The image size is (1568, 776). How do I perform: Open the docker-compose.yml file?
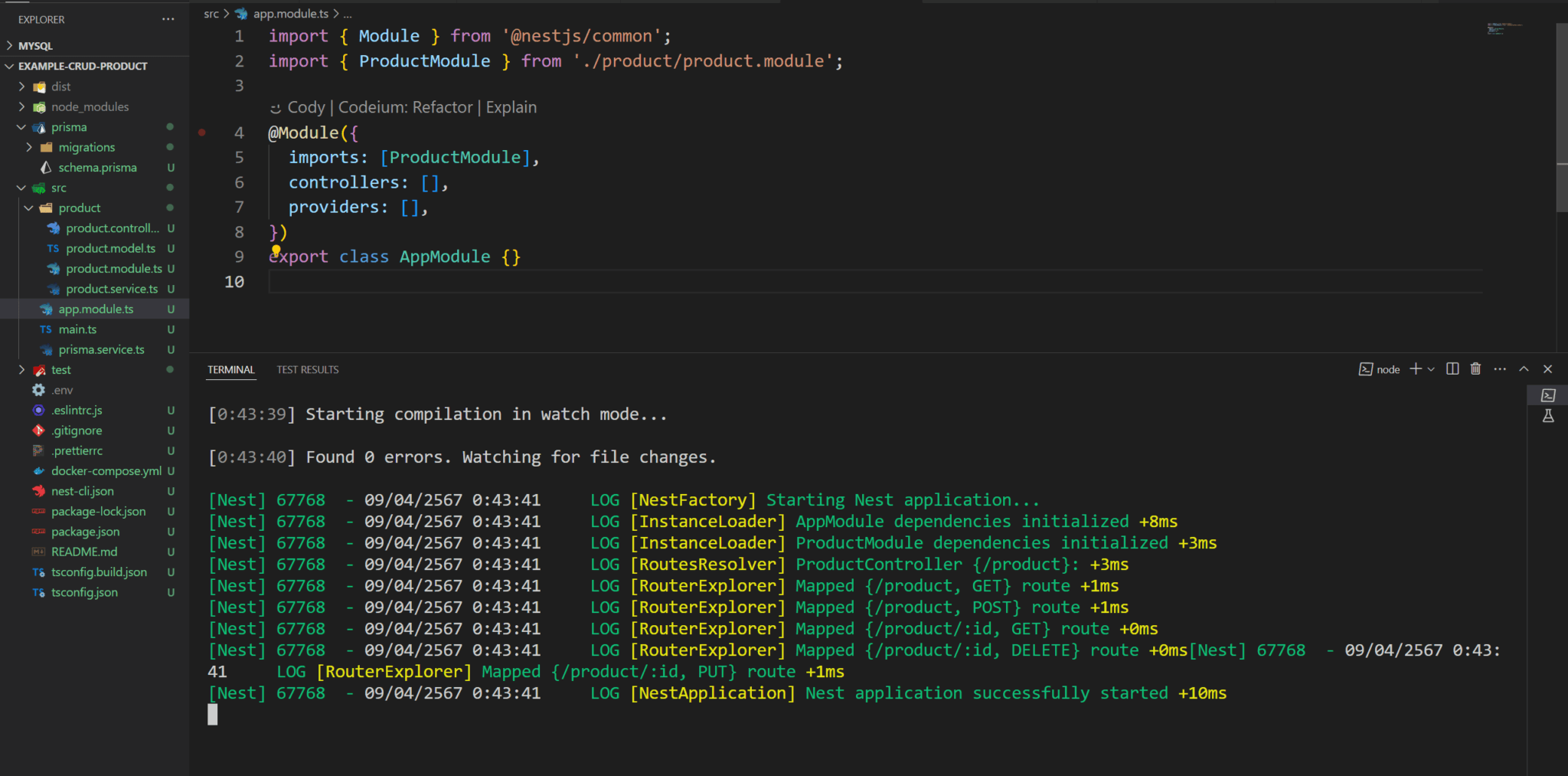(x=106, y=470)
